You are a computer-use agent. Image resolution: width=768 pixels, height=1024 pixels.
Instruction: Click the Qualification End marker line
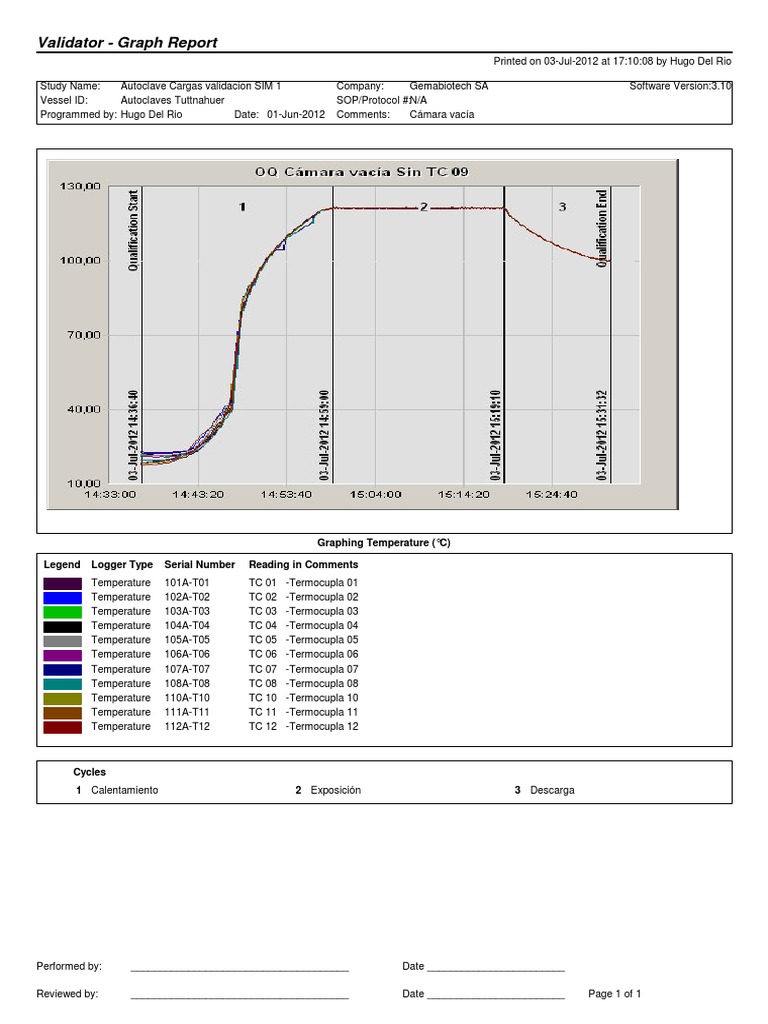pos(611,330)
